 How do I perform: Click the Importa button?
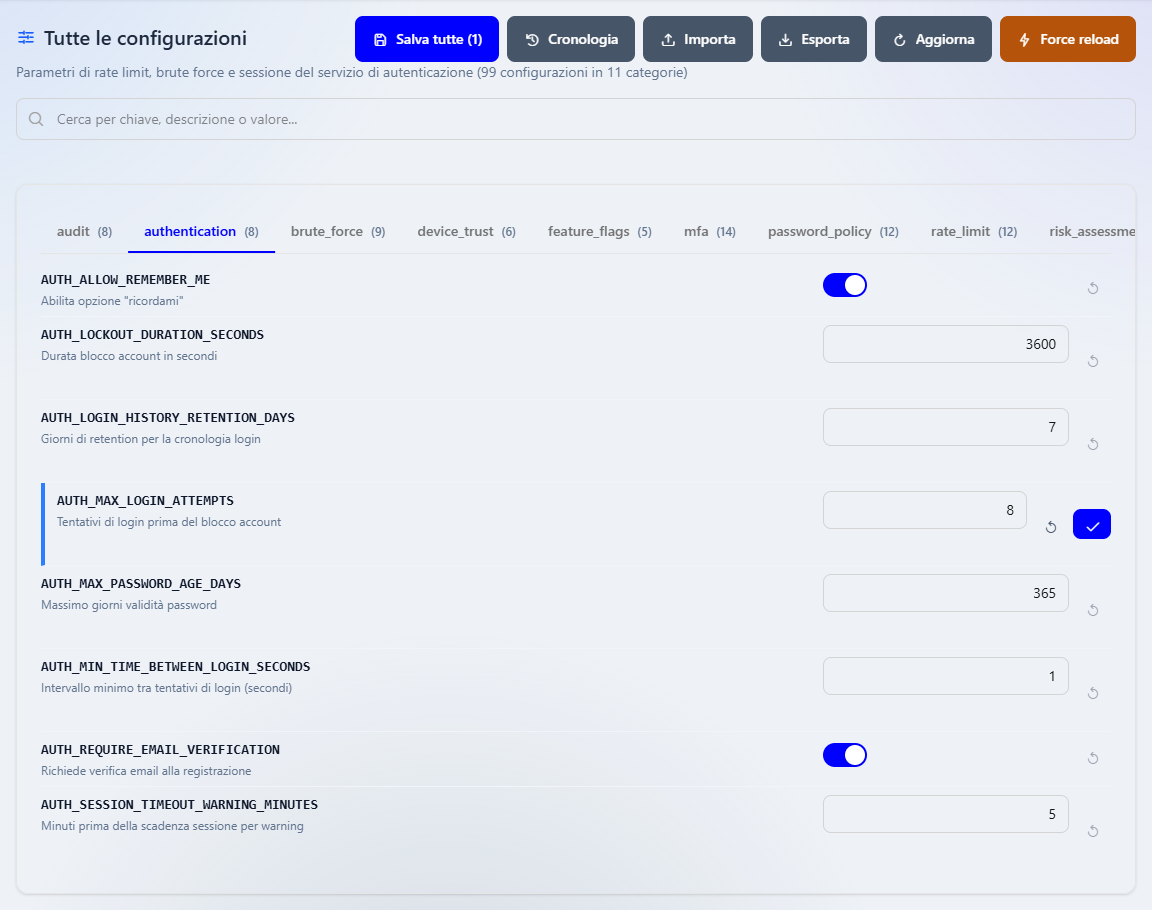(x=698, y=39)
